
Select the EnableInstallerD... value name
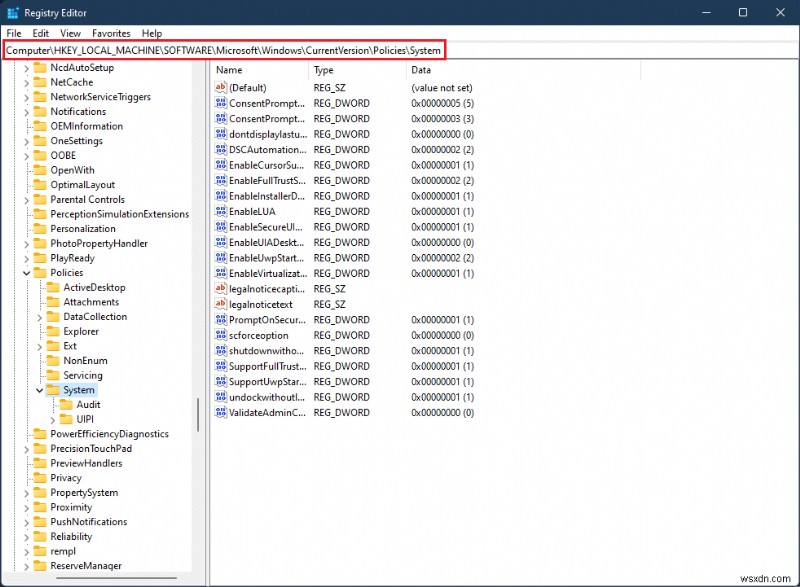tap(267, 196)
